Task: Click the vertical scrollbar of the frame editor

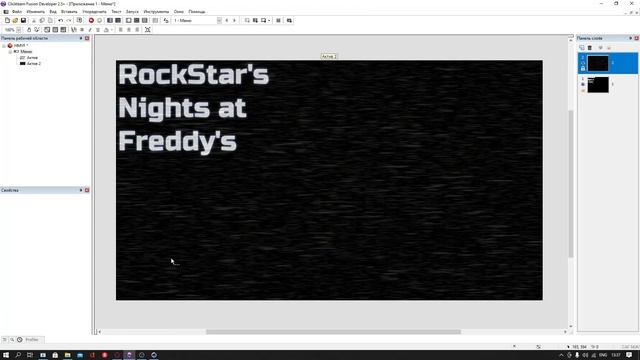Action: click(x=571, y=184)
